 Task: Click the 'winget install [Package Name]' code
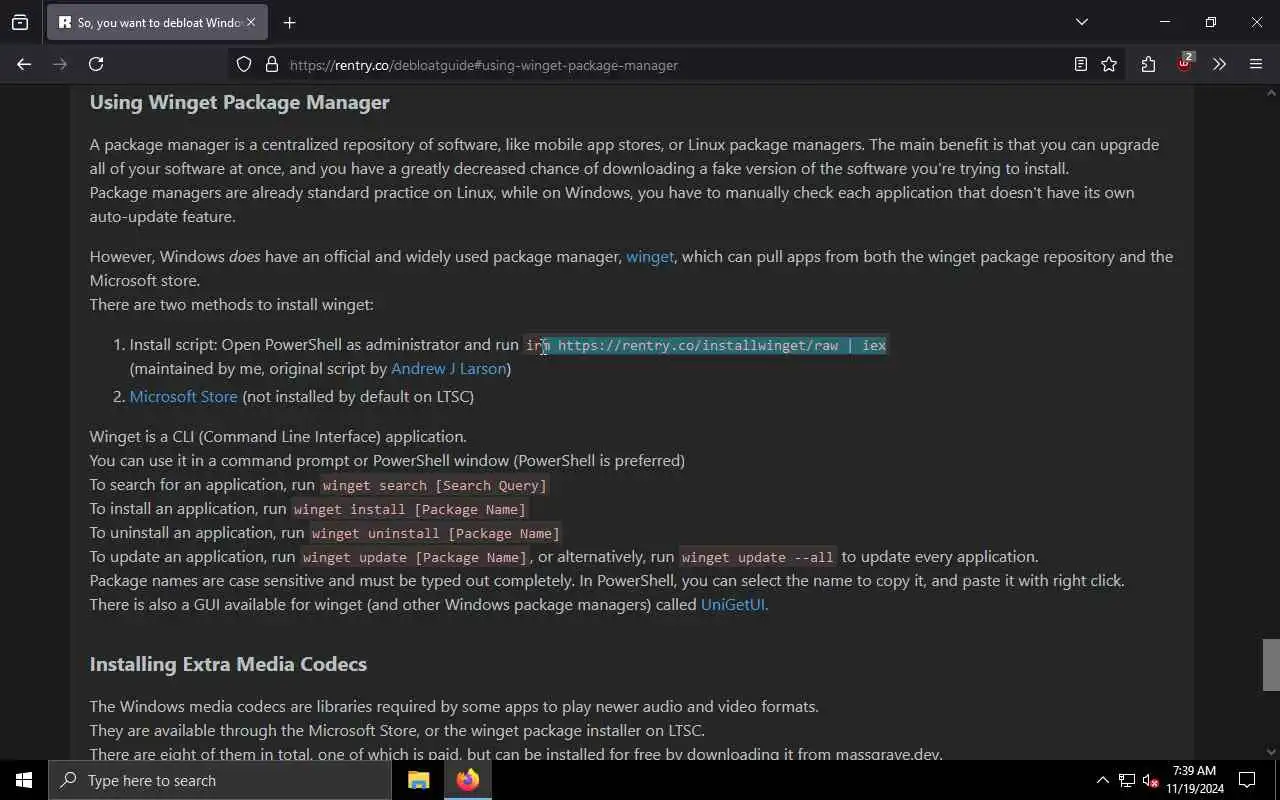tap(410, 509)
